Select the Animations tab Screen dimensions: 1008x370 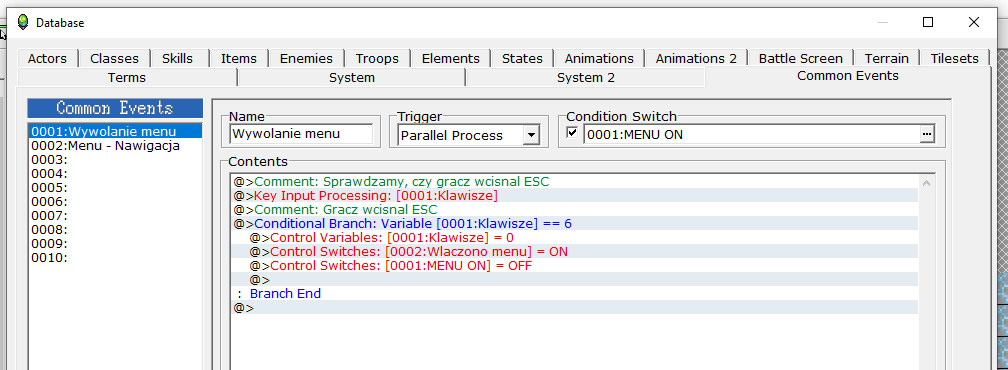click(x=599, y=58)
